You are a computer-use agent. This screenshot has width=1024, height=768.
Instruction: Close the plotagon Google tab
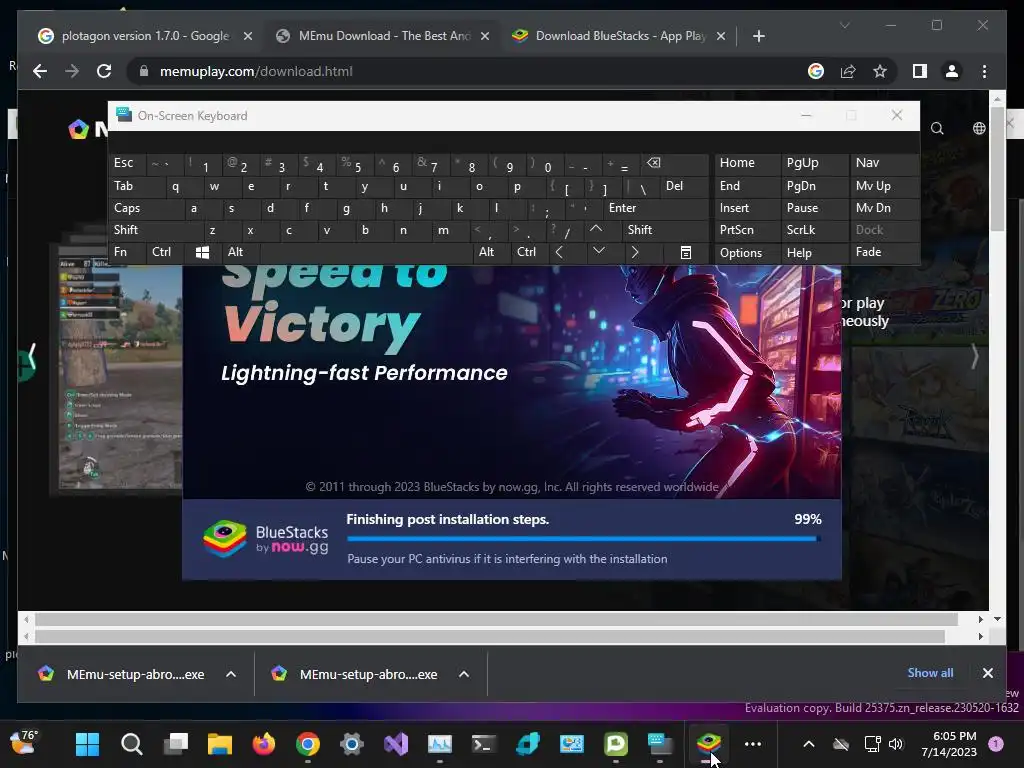tap(248, 37)
